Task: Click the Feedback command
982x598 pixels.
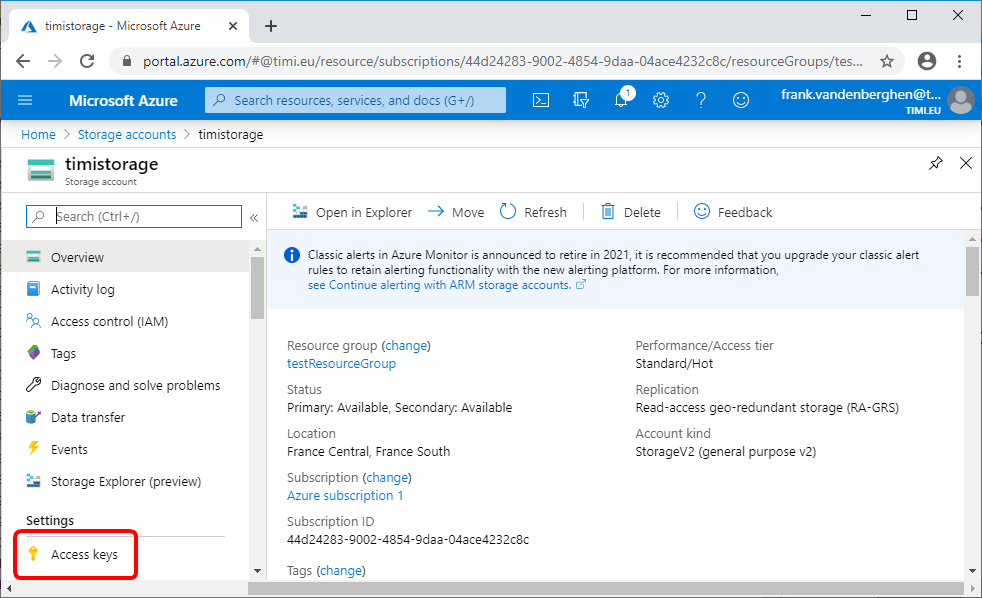Action: click(x=733, y=212)
